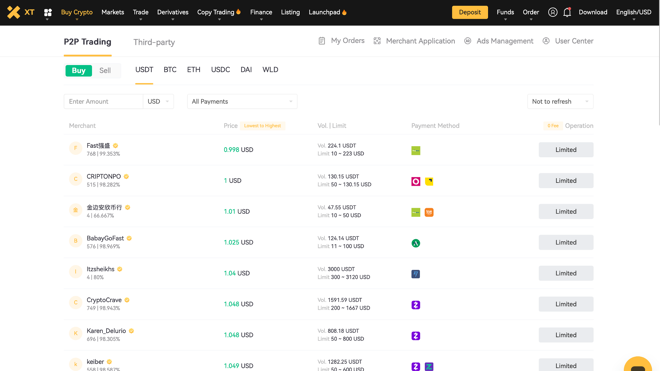Click Limited button for Karen_Delurio
This screenshot has height=371, width=660.
(566, 335)
